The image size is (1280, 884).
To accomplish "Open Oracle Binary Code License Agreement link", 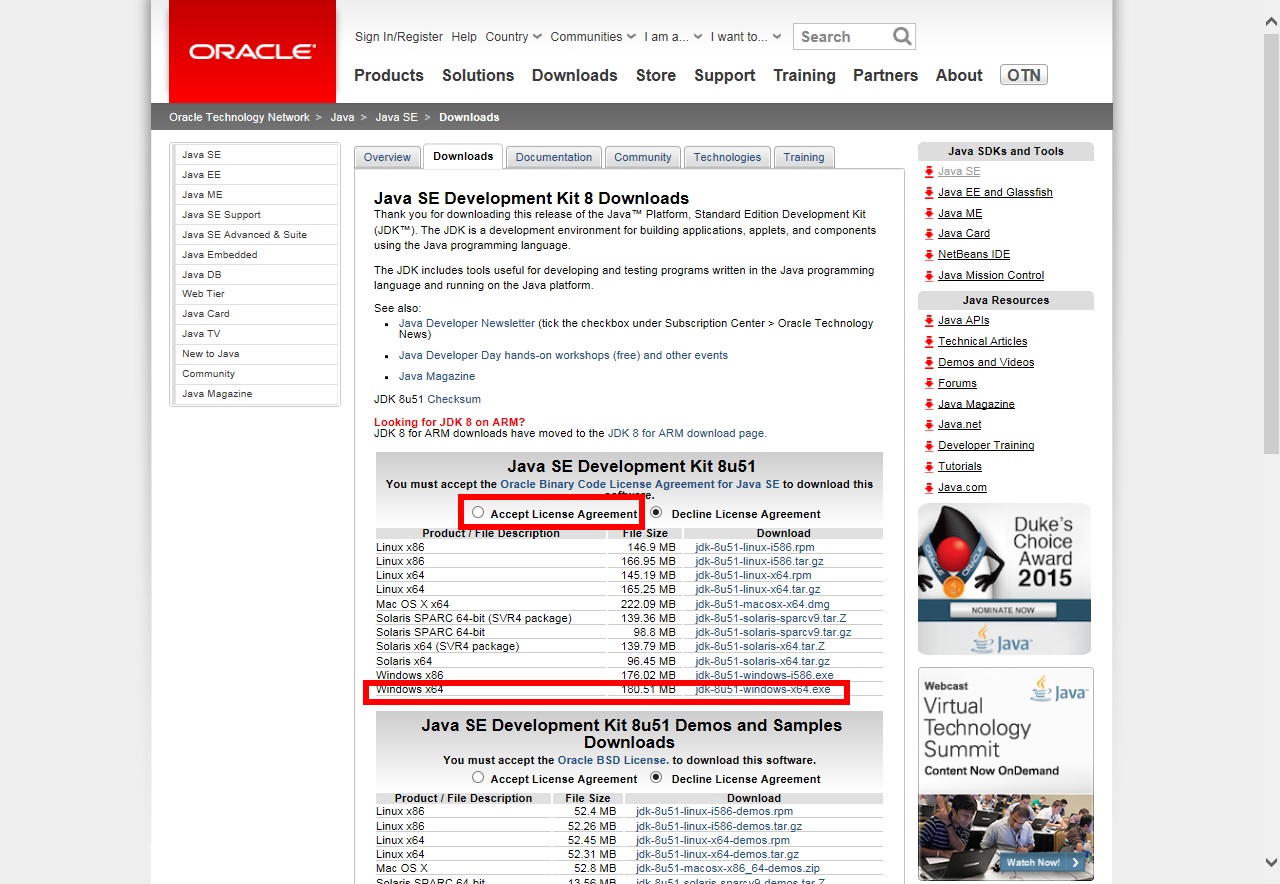I will point(640,484).
